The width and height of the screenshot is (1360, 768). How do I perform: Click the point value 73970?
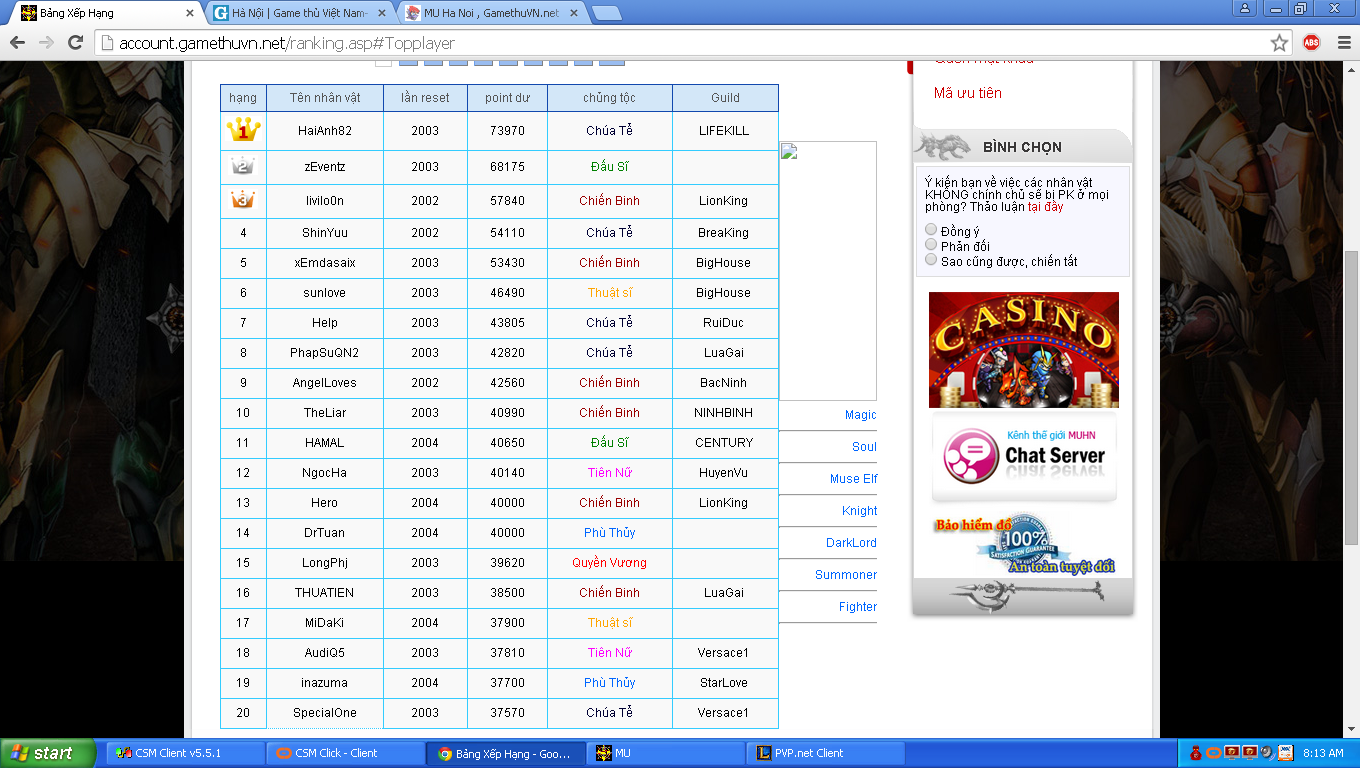coord(507,131)
